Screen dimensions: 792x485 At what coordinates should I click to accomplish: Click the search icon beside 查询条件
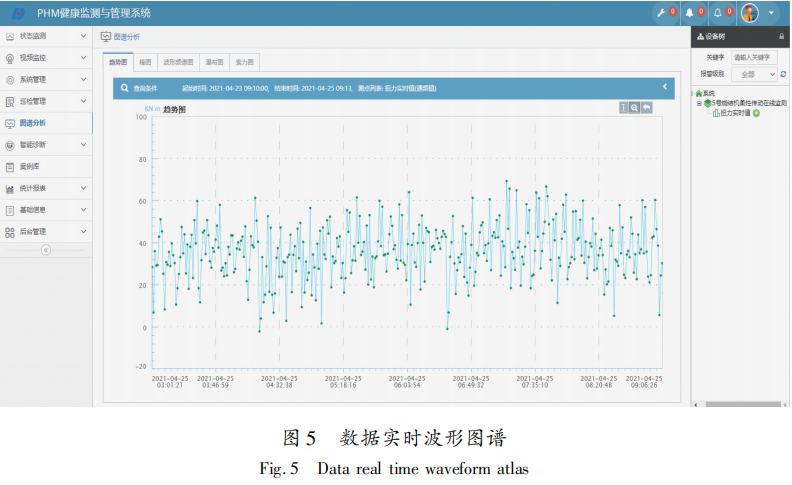click(124, 88)
